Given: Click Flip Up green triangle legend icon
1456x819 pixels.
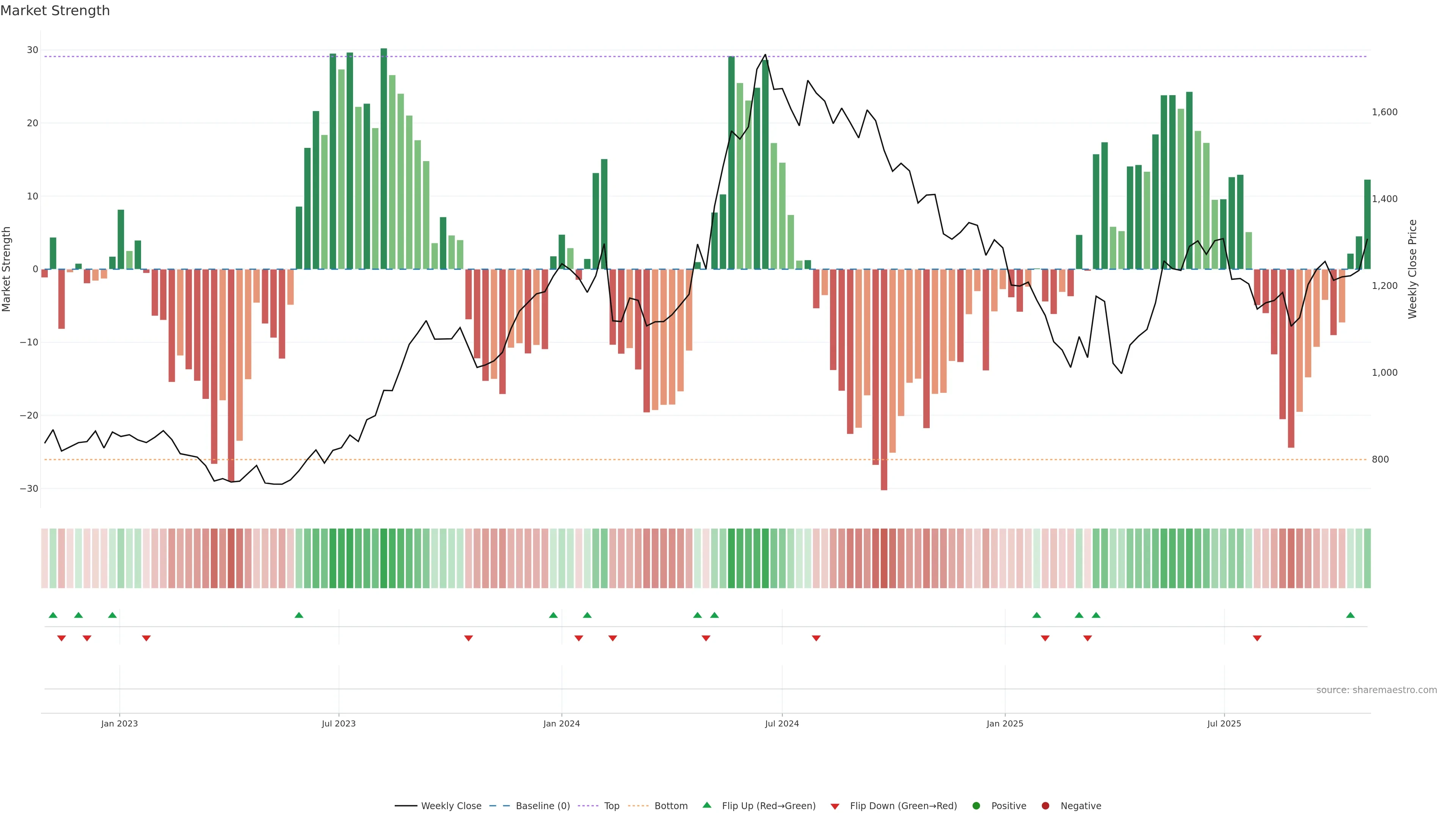Looking at the screenshot, I should pyautogui.click(x=706, y=805).
